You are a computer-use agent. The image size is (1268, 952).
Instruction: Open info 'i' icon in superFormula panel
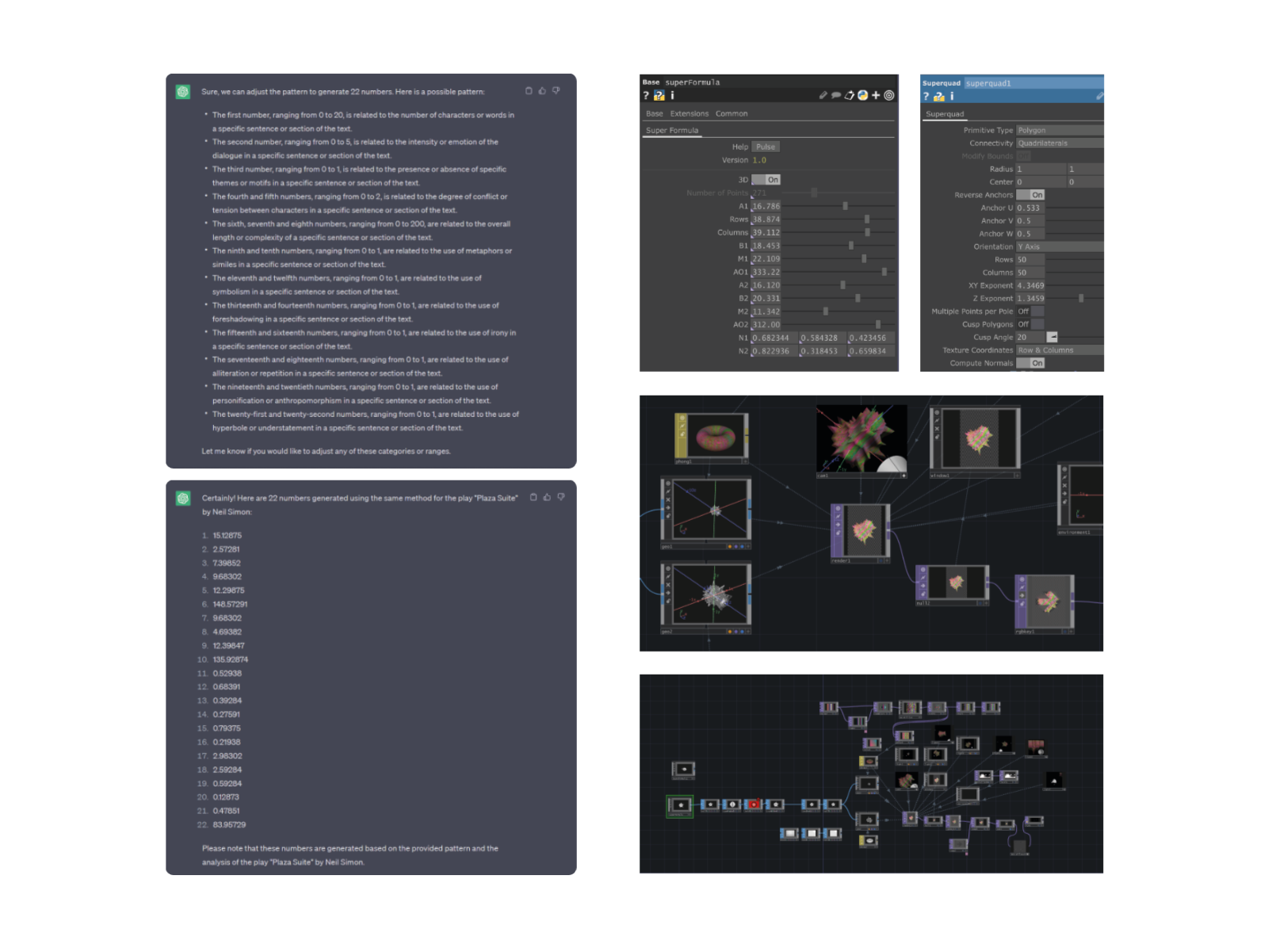[x=672, y=95]
